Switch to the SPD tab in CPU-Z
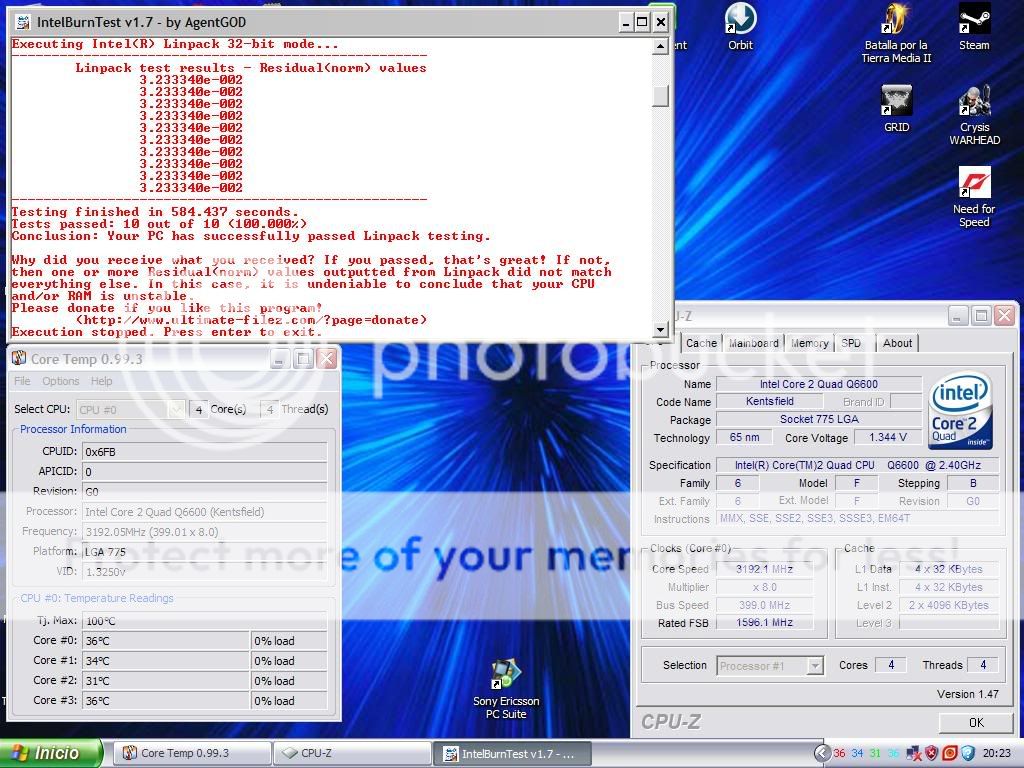 851,343
